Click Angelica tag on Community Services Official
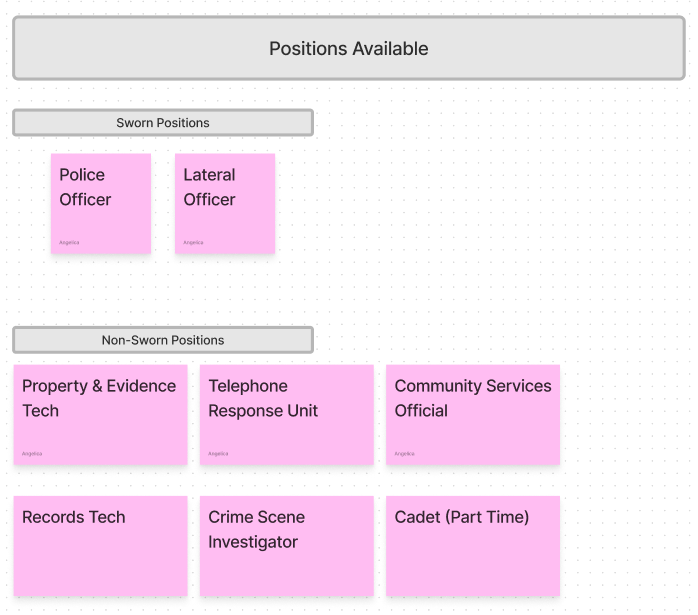Screen dimensions: 698x615 click(404, 454)
